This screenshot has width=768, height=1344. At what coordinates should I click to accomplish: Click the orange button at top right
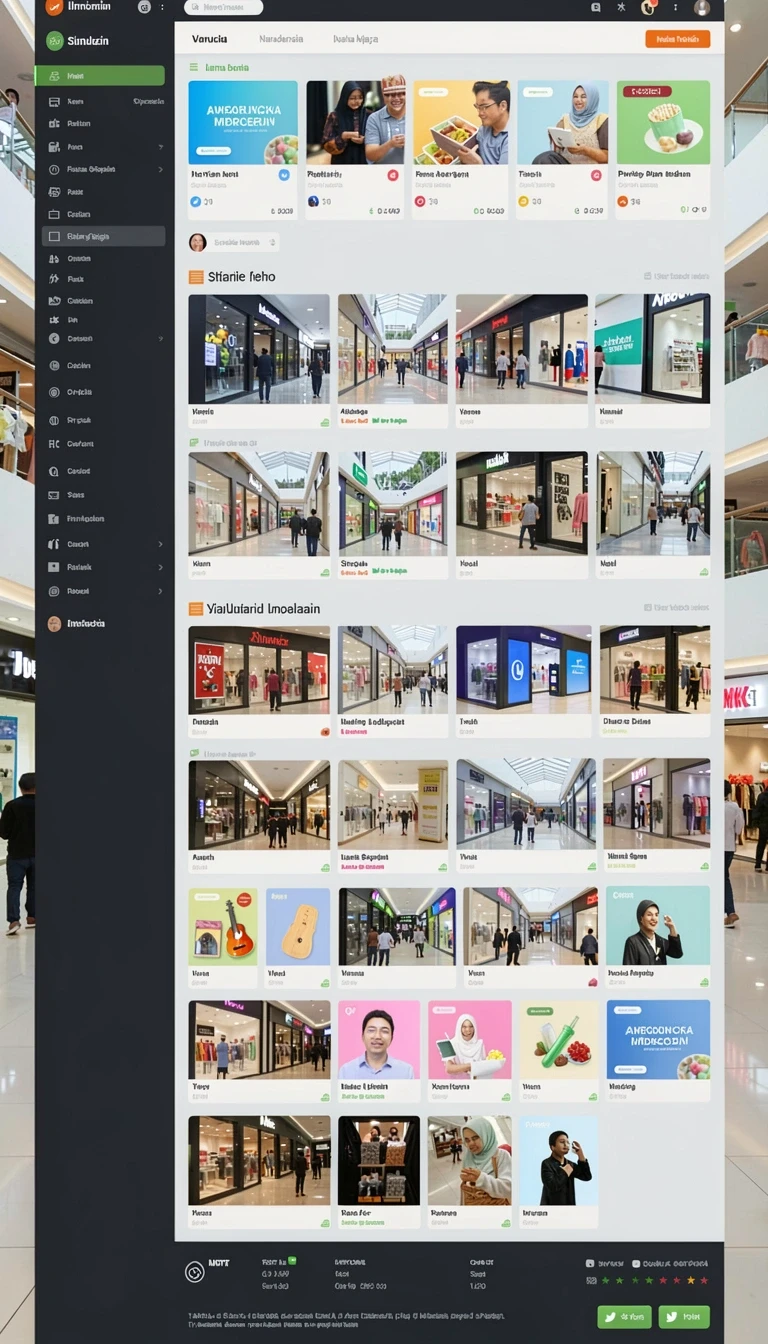click(x=678, y=39)
